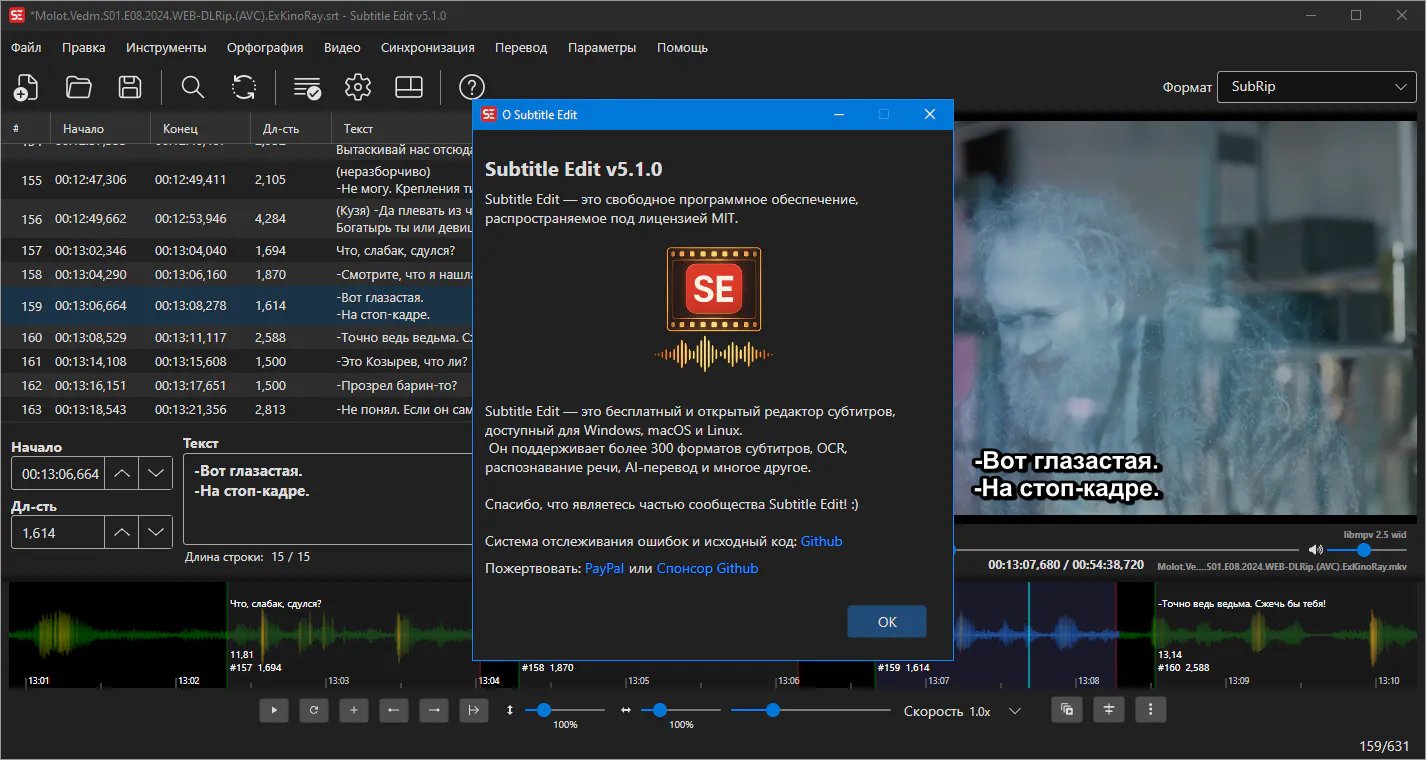Open the Help question-mark icon

click(471, 87)
